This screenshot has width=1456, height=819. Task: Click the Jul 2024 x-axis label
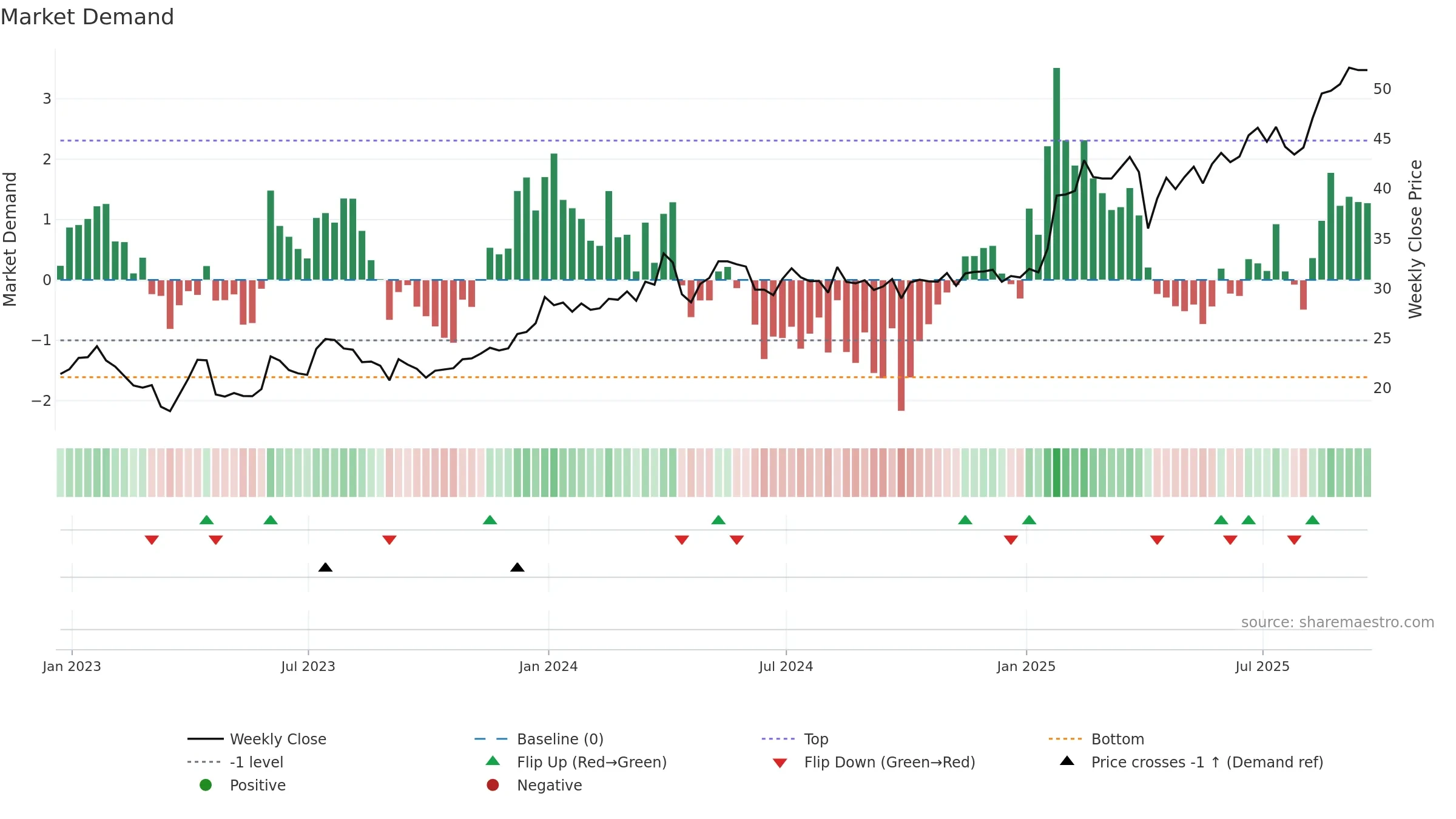click(786, 666)
